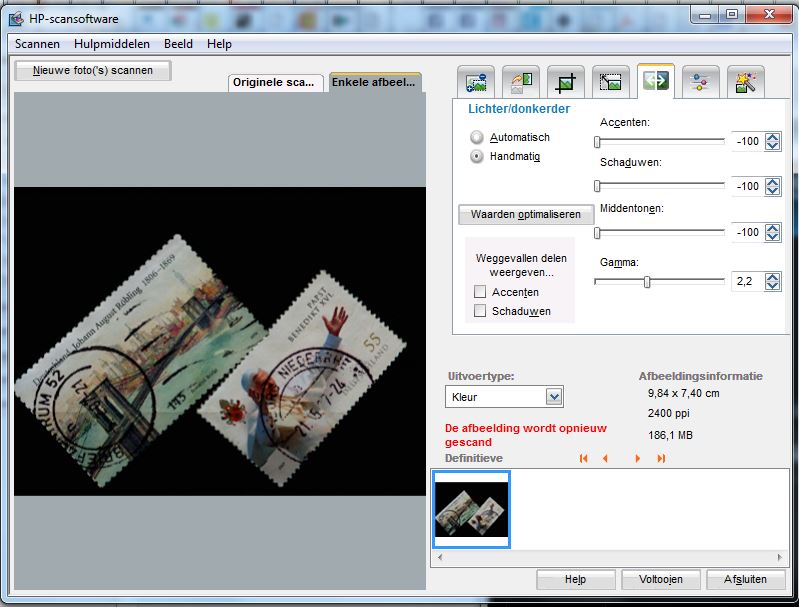Increase the Middentonen value with up arrow
799x607 pixels.
[773, 228]
